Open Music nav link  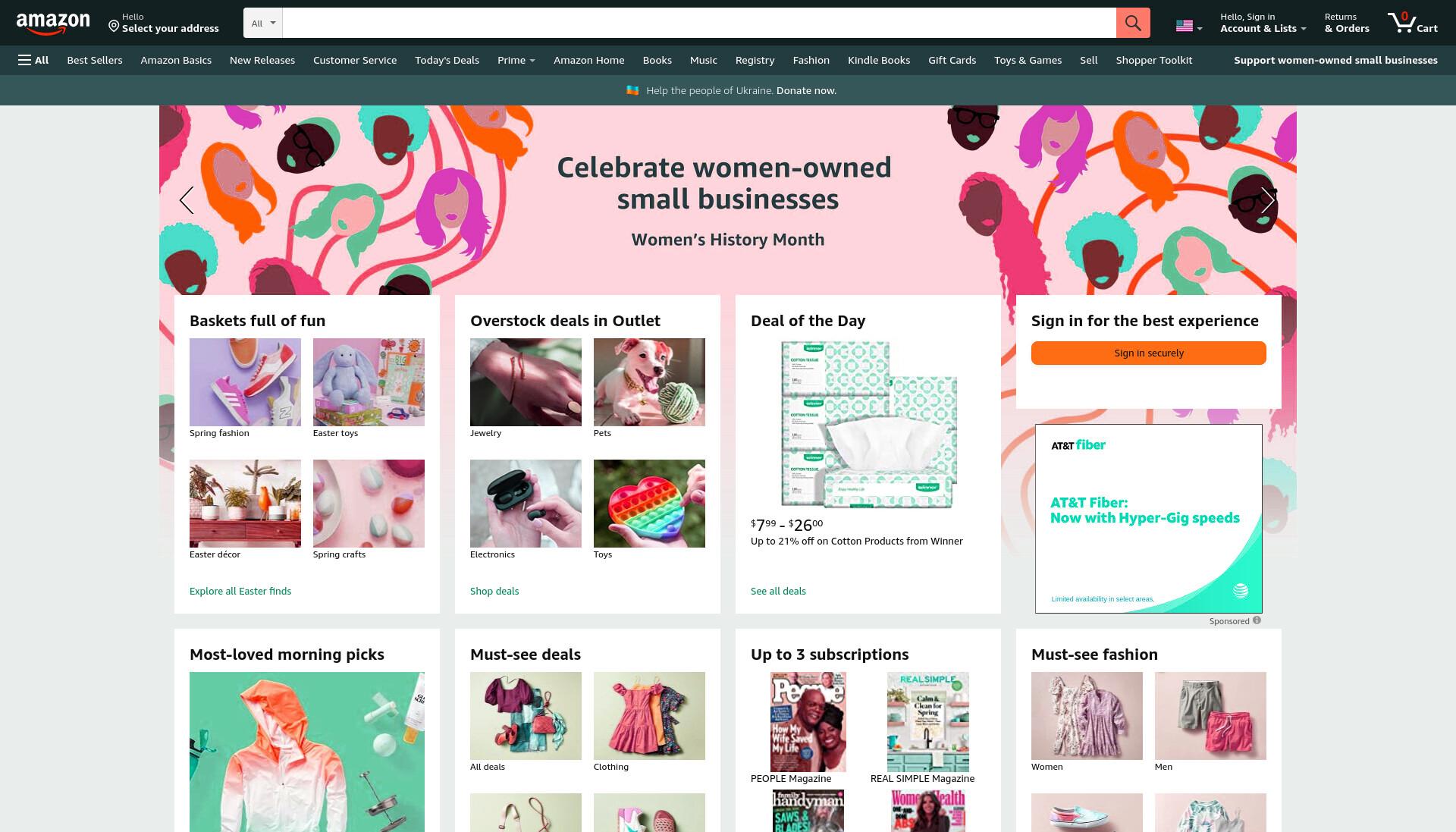[704, 60]
